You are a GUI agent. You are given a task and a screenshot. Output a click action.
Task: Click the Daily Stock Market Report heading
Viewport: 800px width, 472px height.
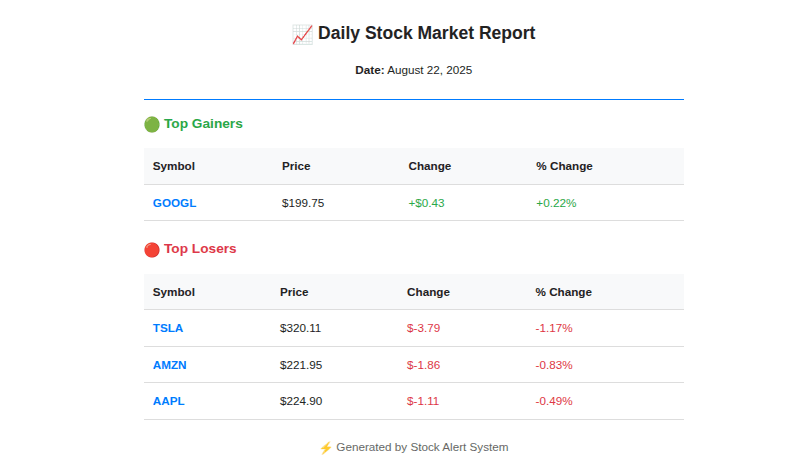pyautogui.click(x=427, y=33)
